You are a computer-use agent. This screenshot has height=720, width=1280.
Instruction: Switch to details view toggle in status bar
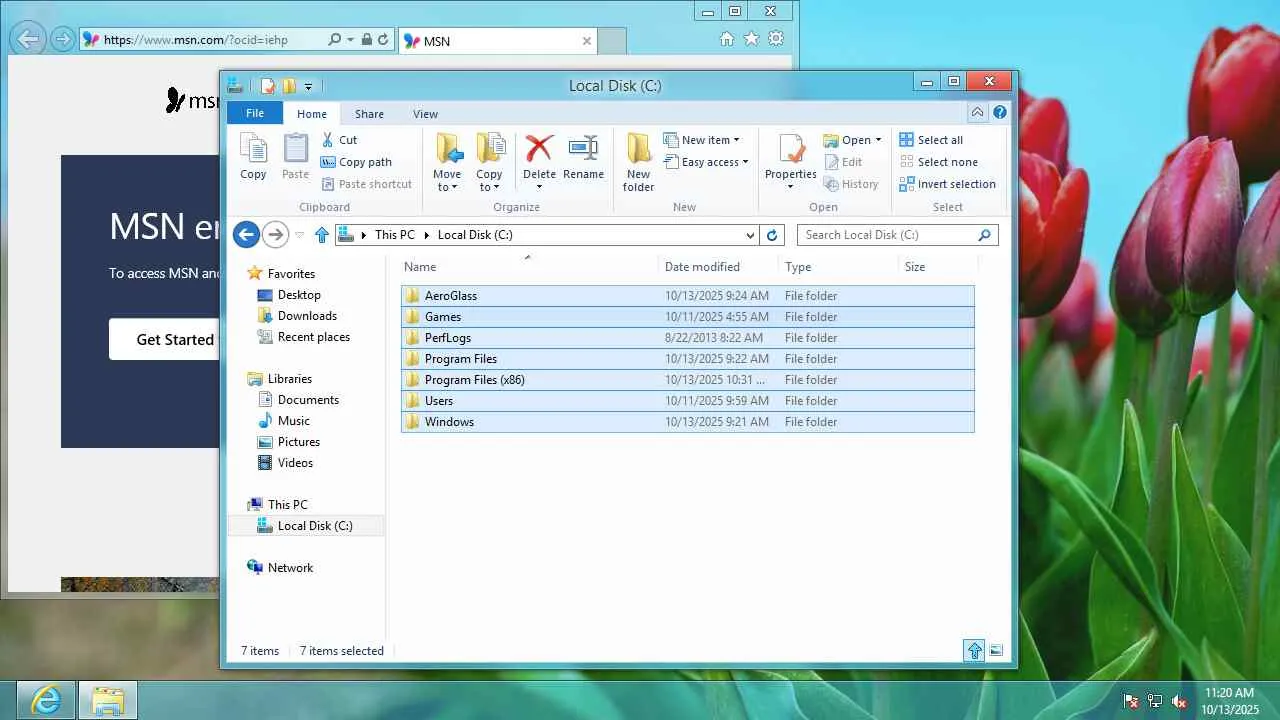[975, 651]
